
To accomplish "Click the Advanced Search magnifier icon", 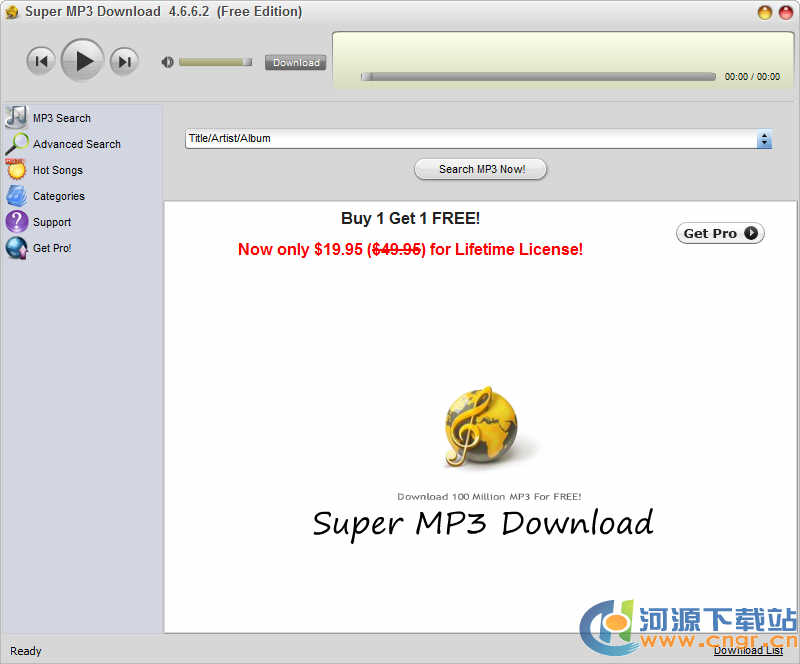I will (16, 143).
